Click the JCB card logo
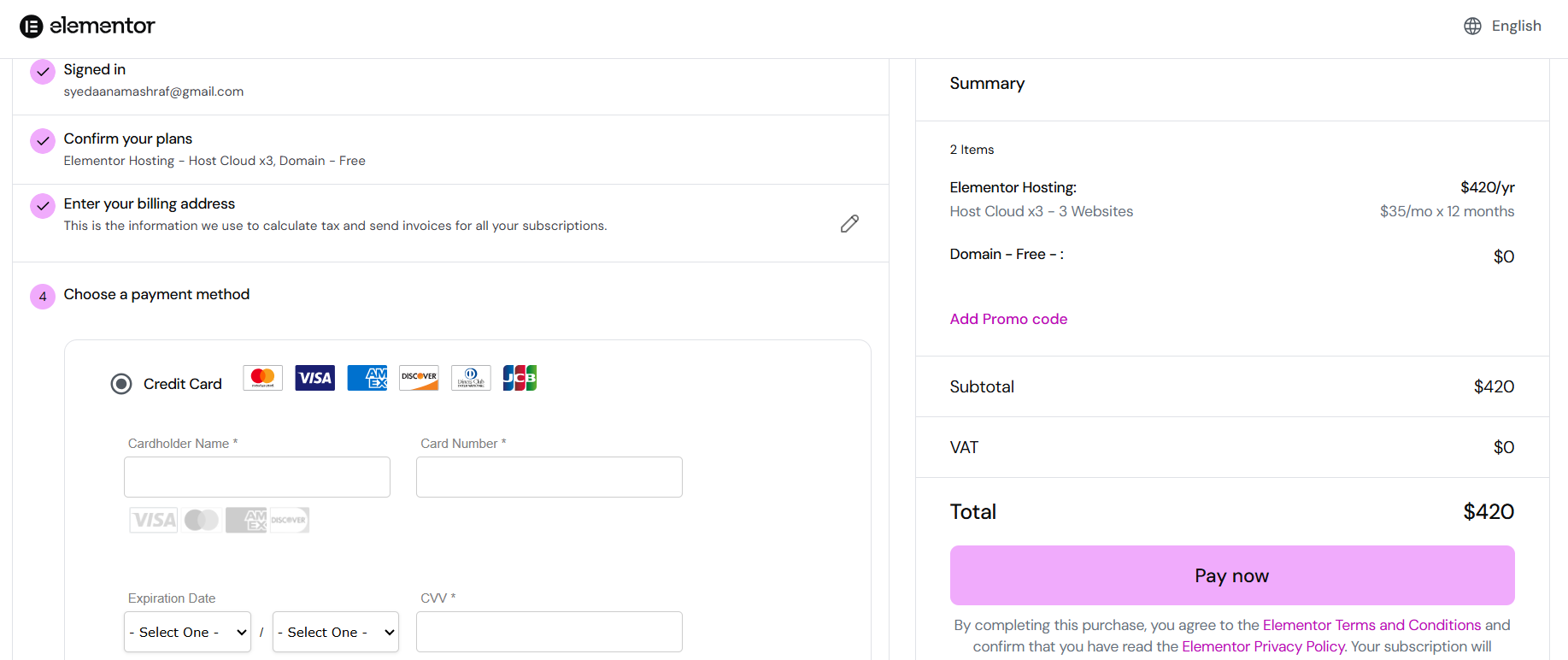Image resolution: width=1568 pixels, height=660 pixels. point(520,378)
